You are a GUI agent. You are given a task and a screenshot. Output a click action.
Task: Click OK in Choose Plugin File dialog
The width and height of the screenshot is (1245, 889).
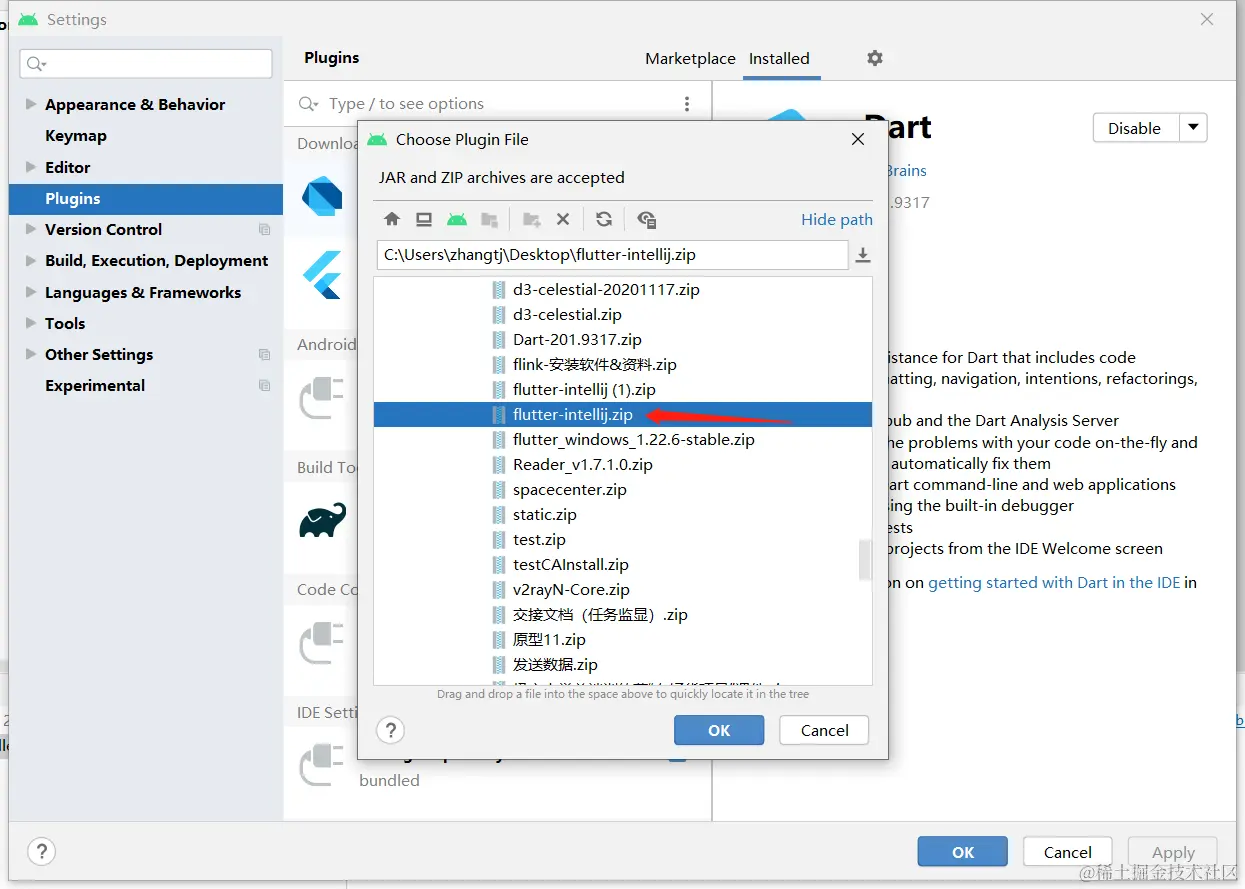[719, 730]
